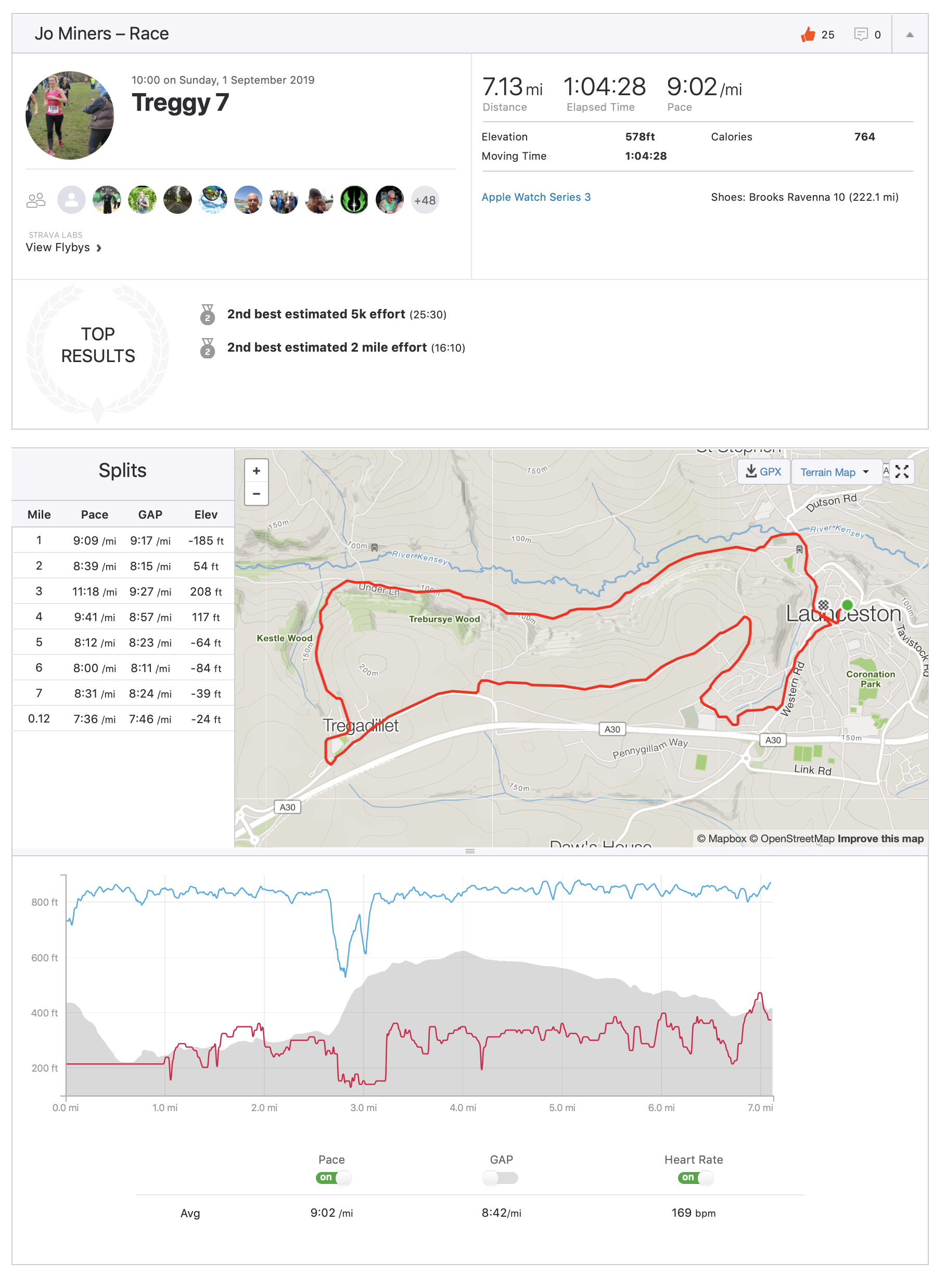Click the map zoom in plus button
This screenshot has width=946, height=1288.
(x=257, y=471)
